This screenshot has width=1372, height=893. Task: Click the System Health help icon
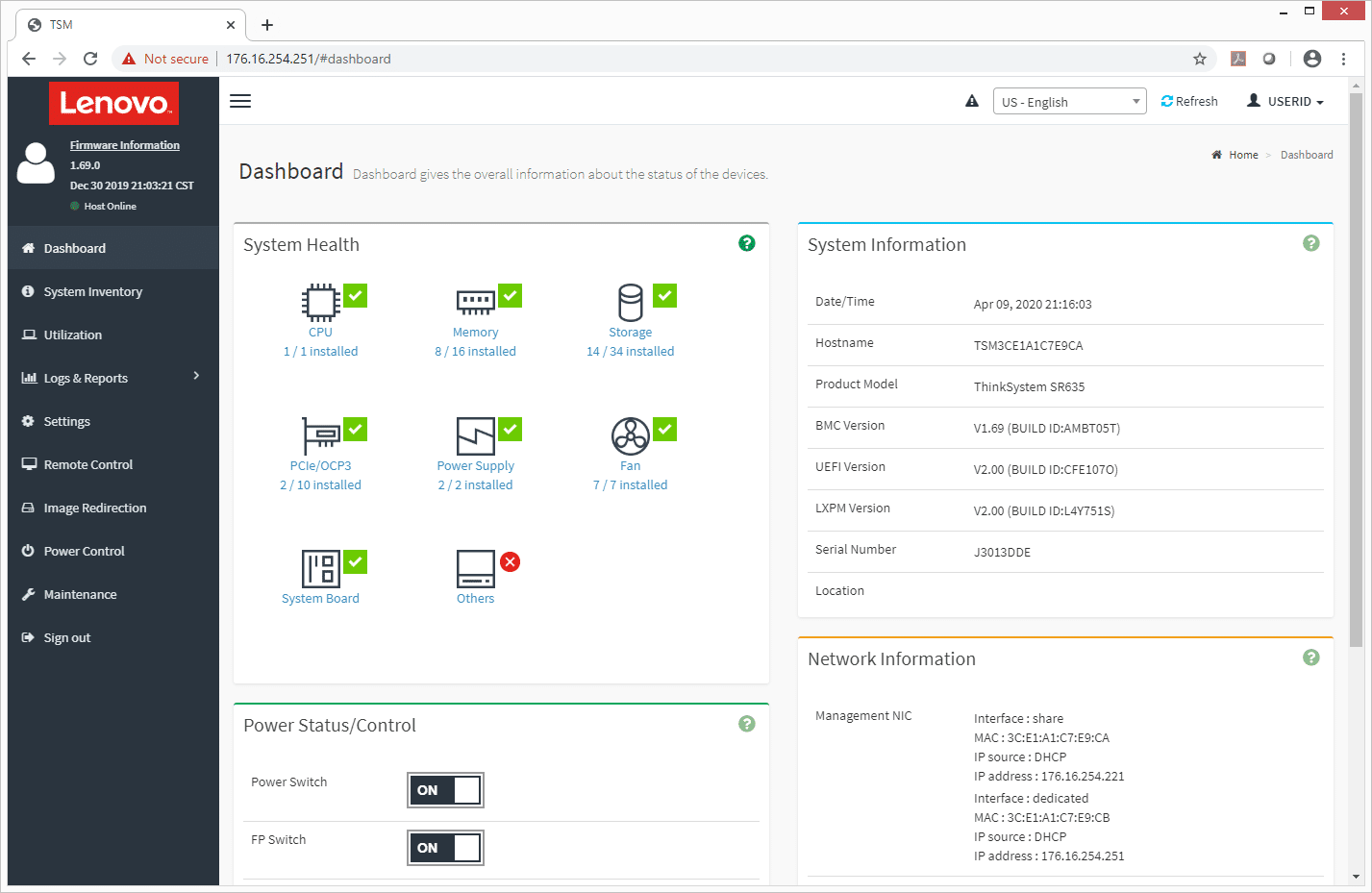click(x=747, y=243)
